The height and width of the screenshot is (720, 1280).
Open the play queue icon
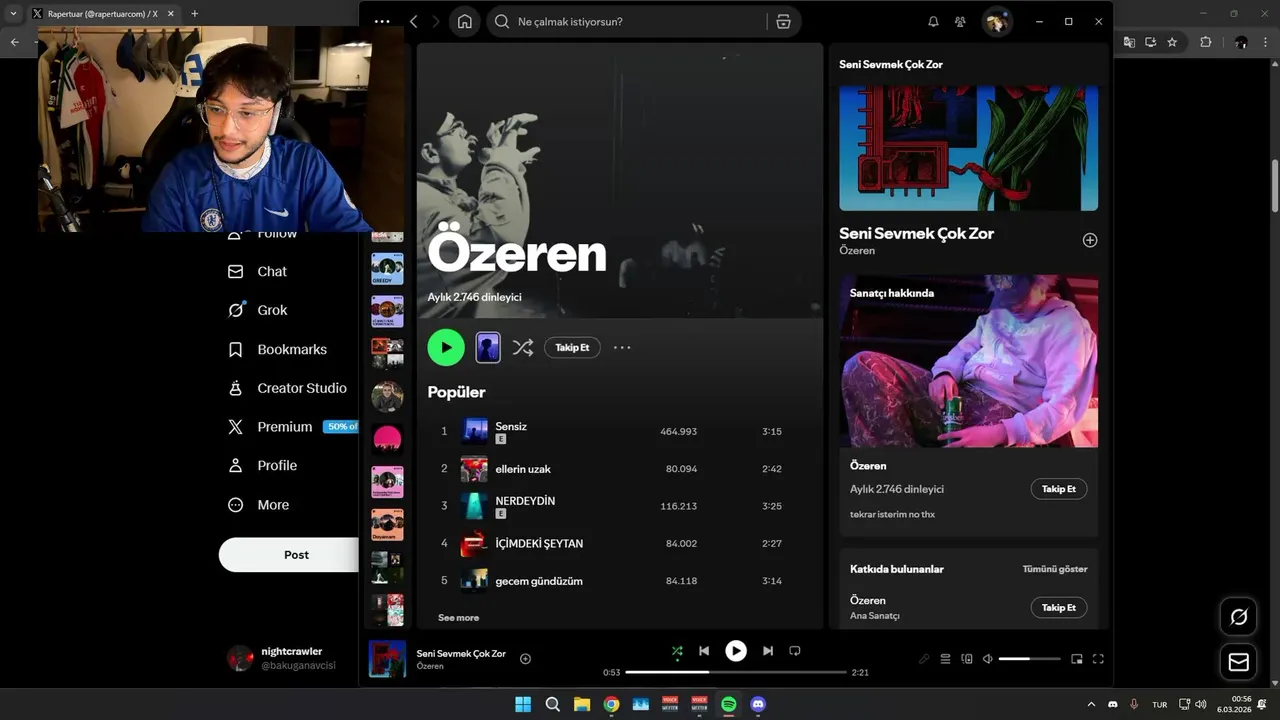point(945,659)
